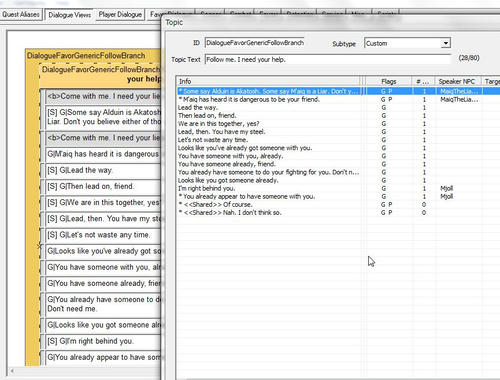Click the Info column header
The image size is (500, 380).
pyautogui.click(x=268, y=81)
